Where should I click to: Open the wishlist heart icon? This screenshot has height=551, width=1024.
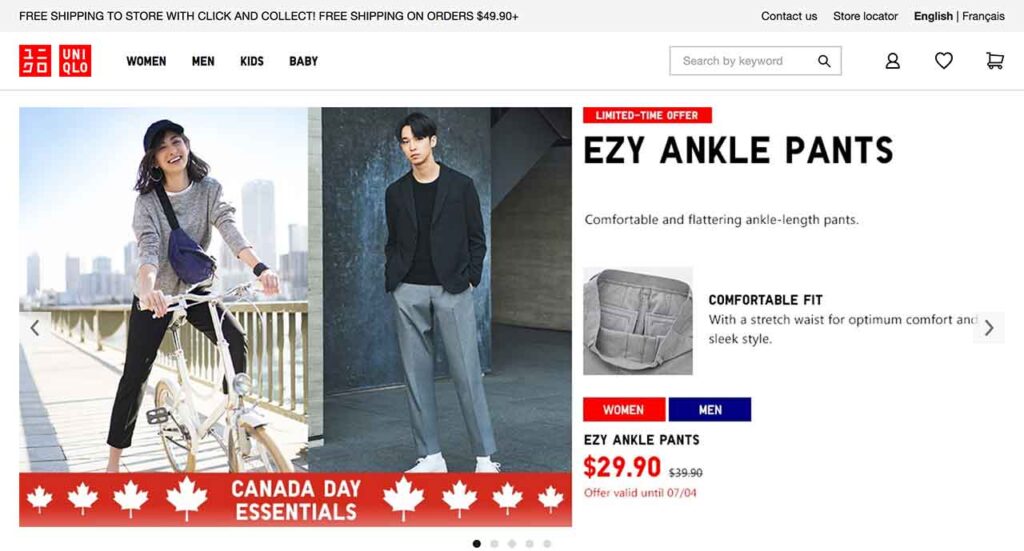click(944, 61)
